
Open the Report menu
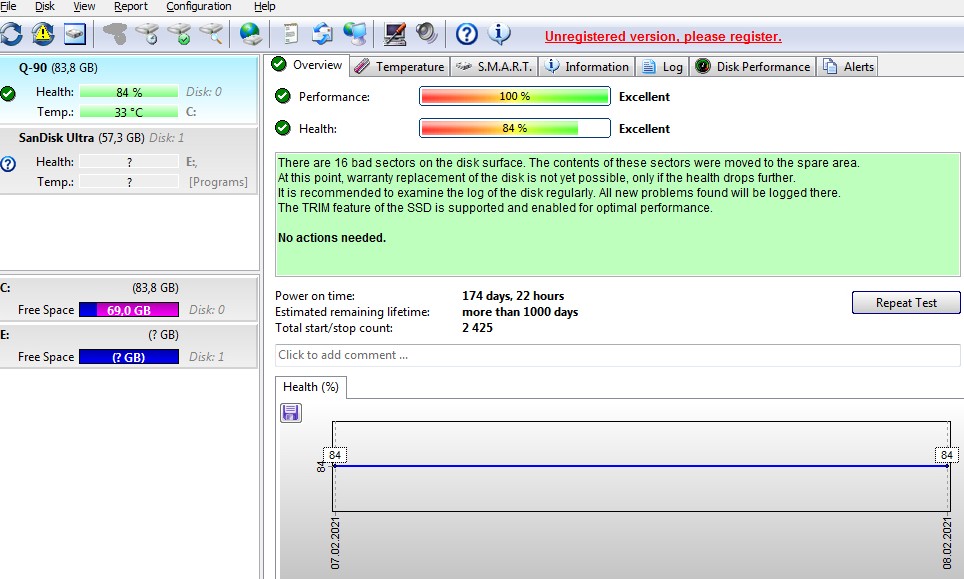tap(131, 6)
